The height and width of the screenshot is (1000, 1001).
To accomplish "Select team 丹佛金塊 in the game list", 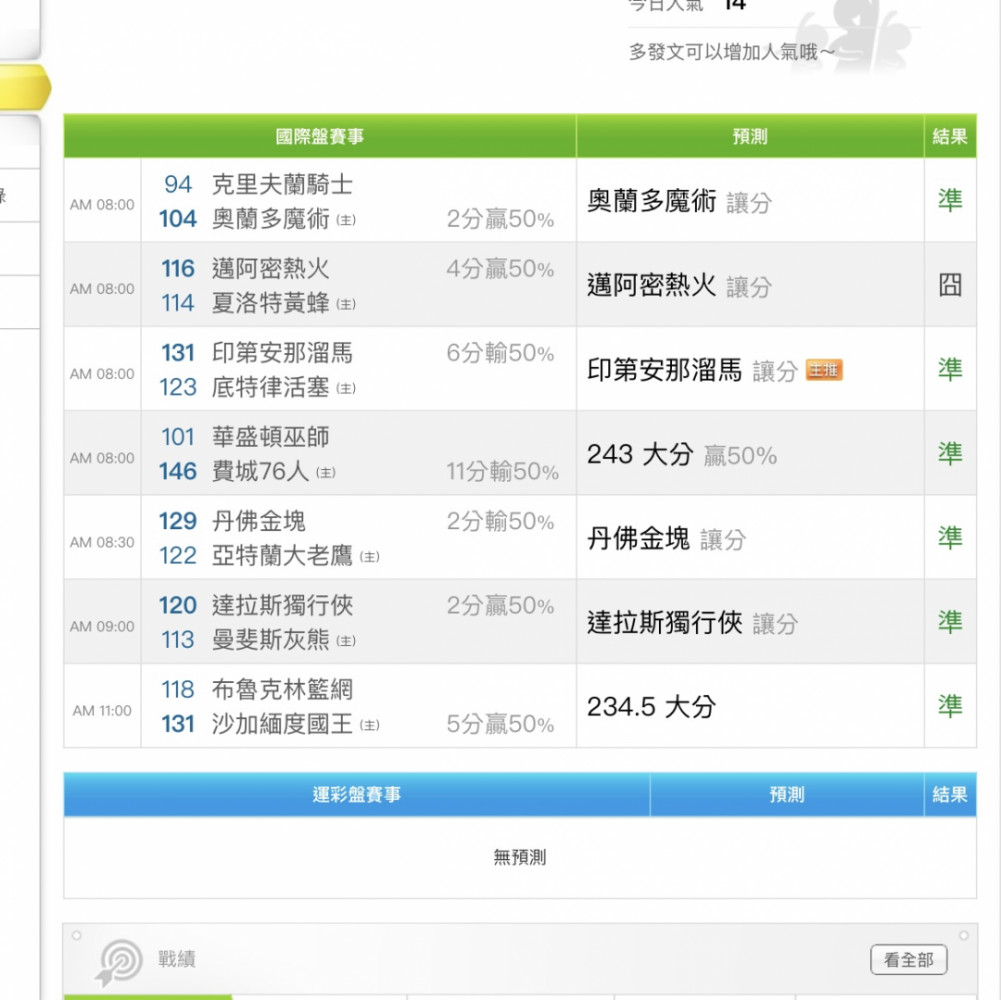I will (259, 521).
